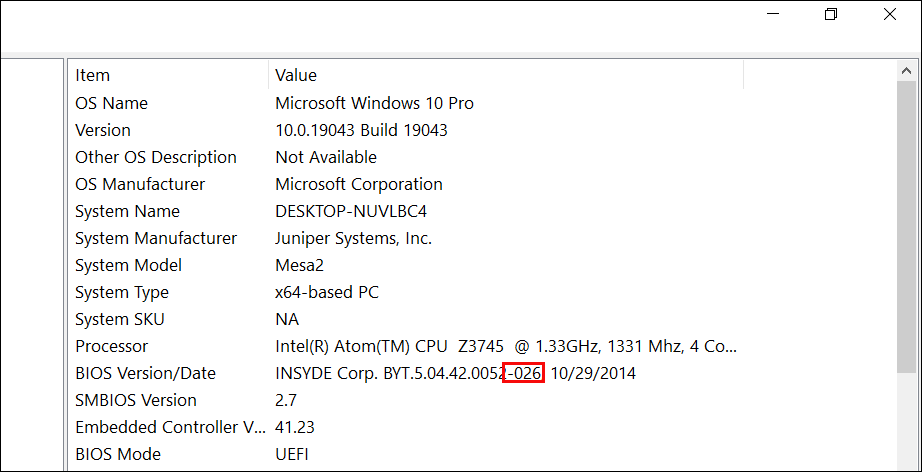Screen dimensions: 922x472
Task: Select the System Manufacturer row
Action: [156, 238]
